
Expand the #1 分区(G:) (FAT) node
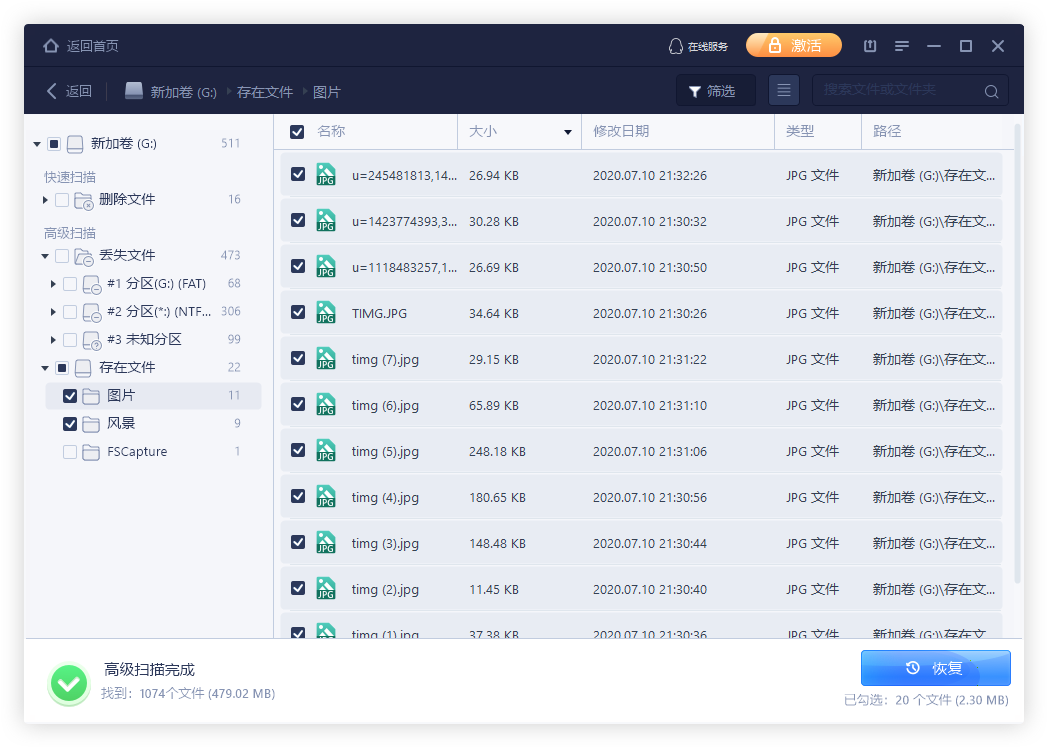click(53, 284)
